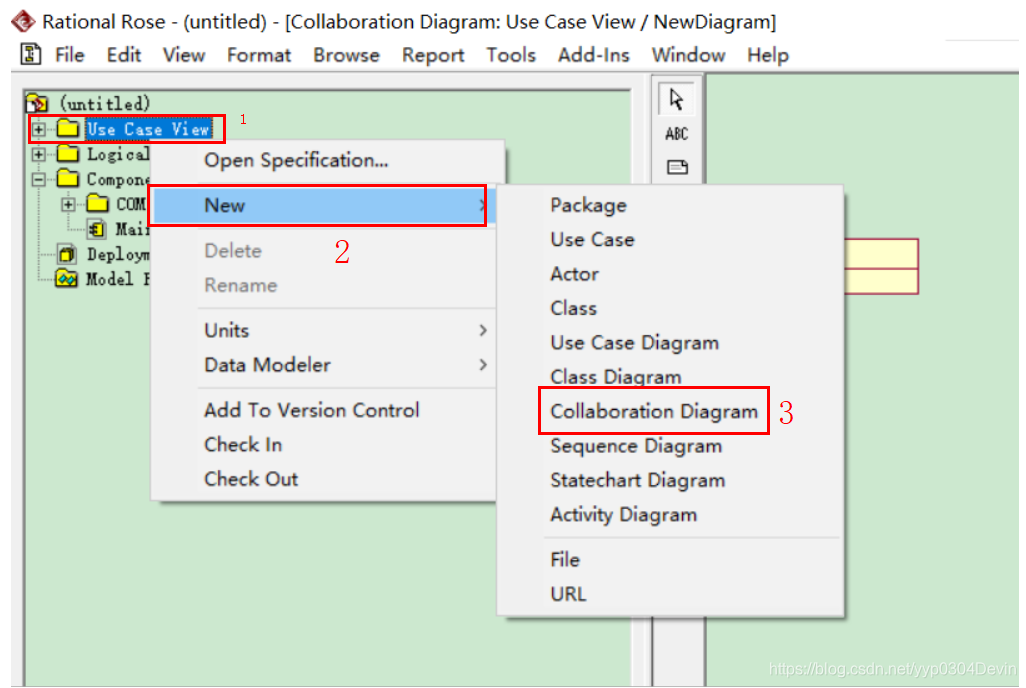Choose Add To Version Control
The height and width of the screenshot is (688, 1026).
point(323,410)
